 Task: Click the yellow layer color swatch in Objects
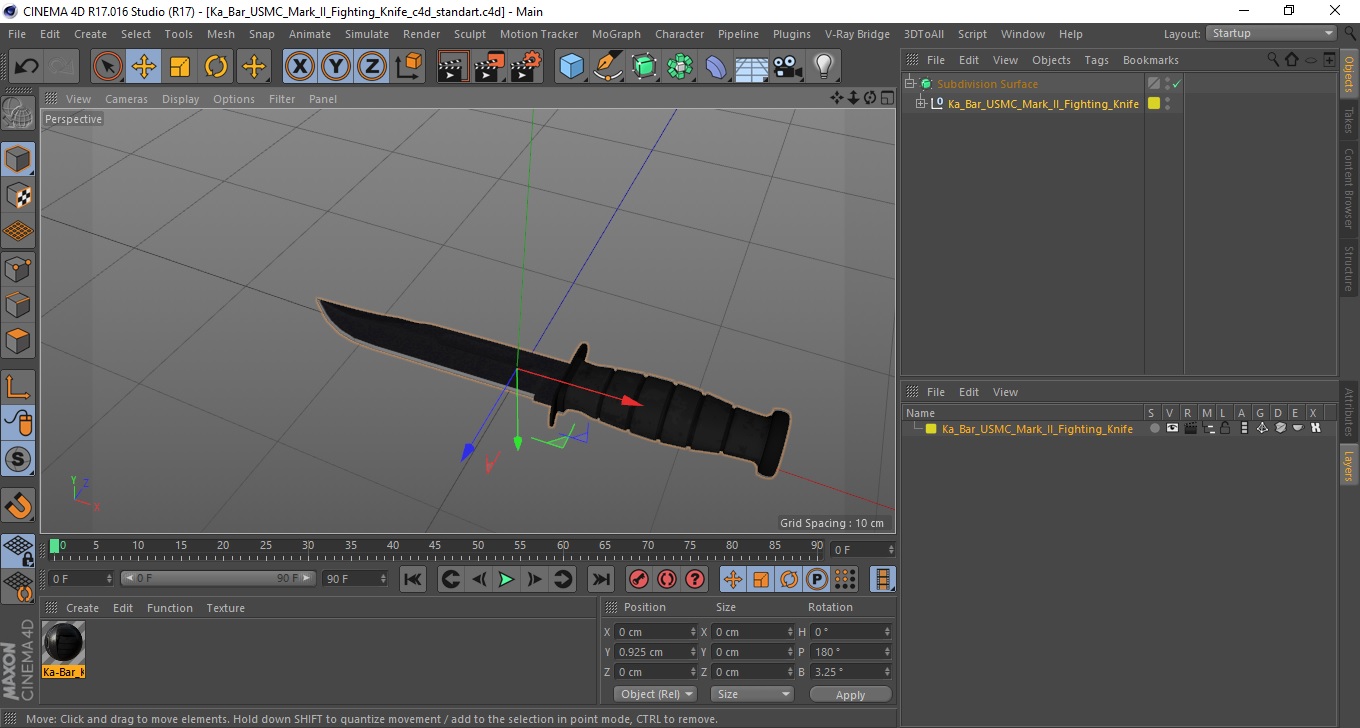(x=1154, y=104)
